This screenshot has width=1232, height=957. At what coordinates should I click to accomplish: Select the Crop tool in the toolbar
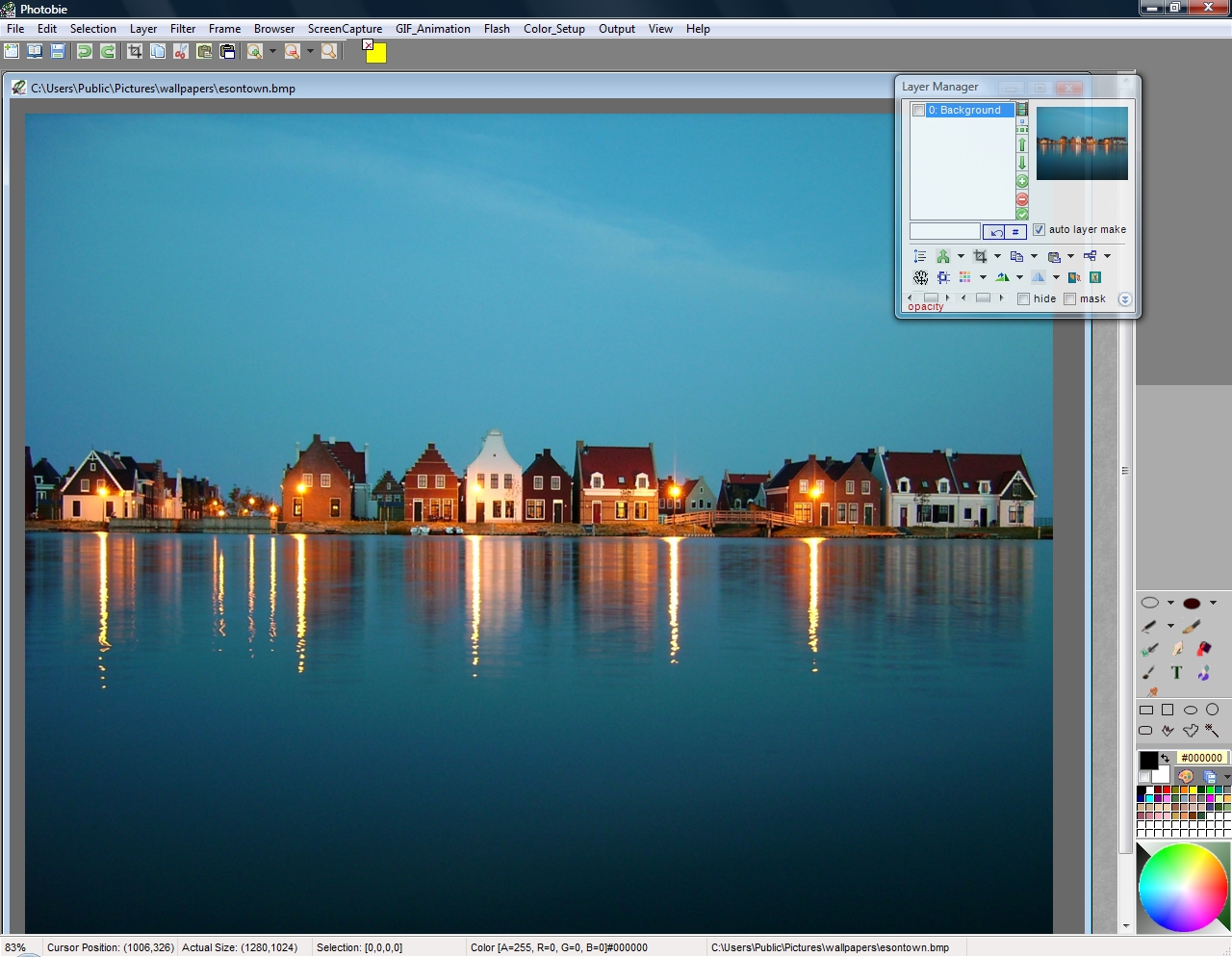coord(135,51)
